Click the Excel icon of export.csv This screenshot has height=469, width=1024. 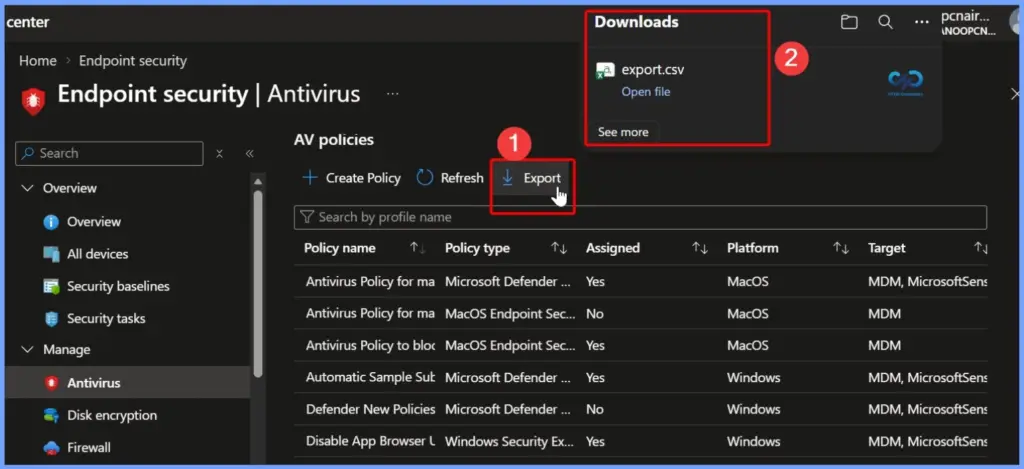605,71
